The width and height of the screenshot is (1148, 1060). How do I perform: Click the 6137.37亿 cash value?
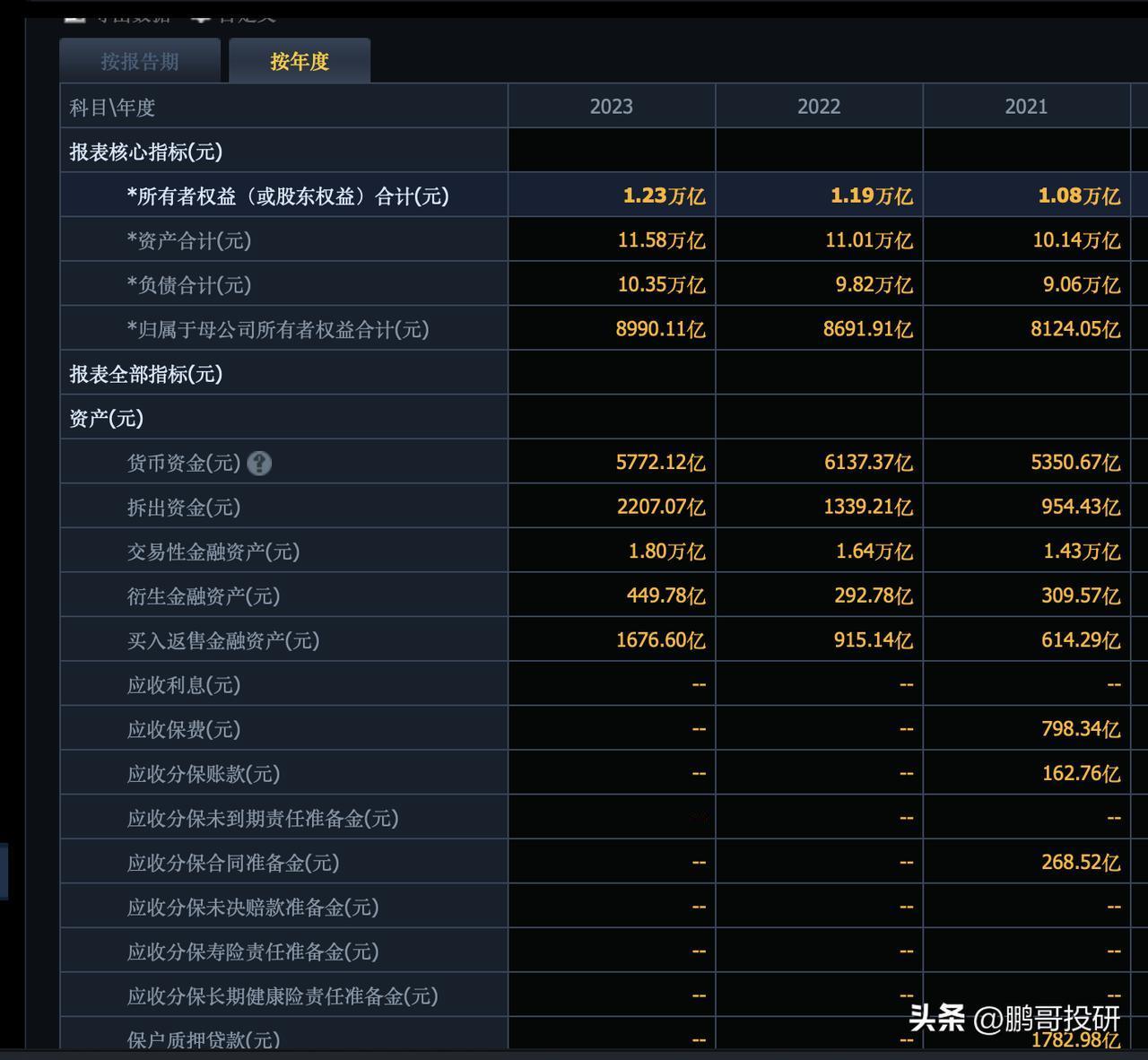[x=868, y=463]
